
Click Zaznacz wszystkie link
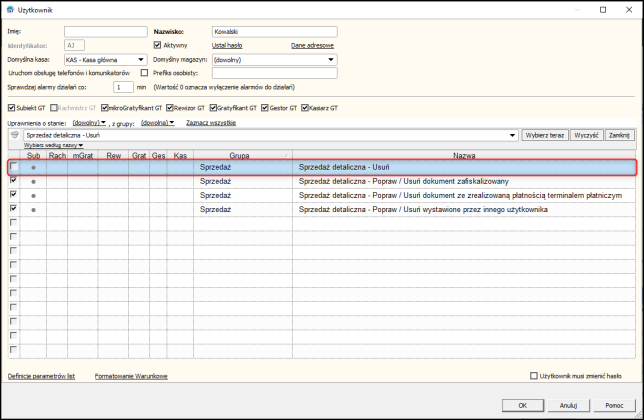click(x=211, y=123)
